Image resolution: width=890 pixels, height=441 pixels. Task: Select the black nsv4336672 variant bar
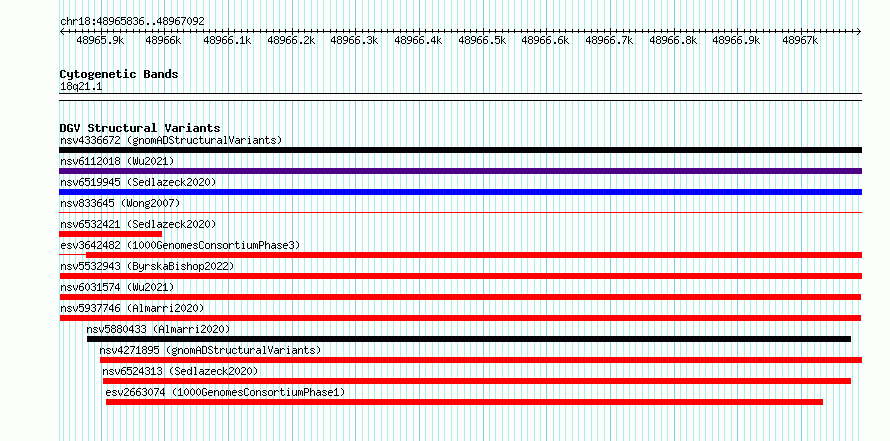[x=460, y=150]
